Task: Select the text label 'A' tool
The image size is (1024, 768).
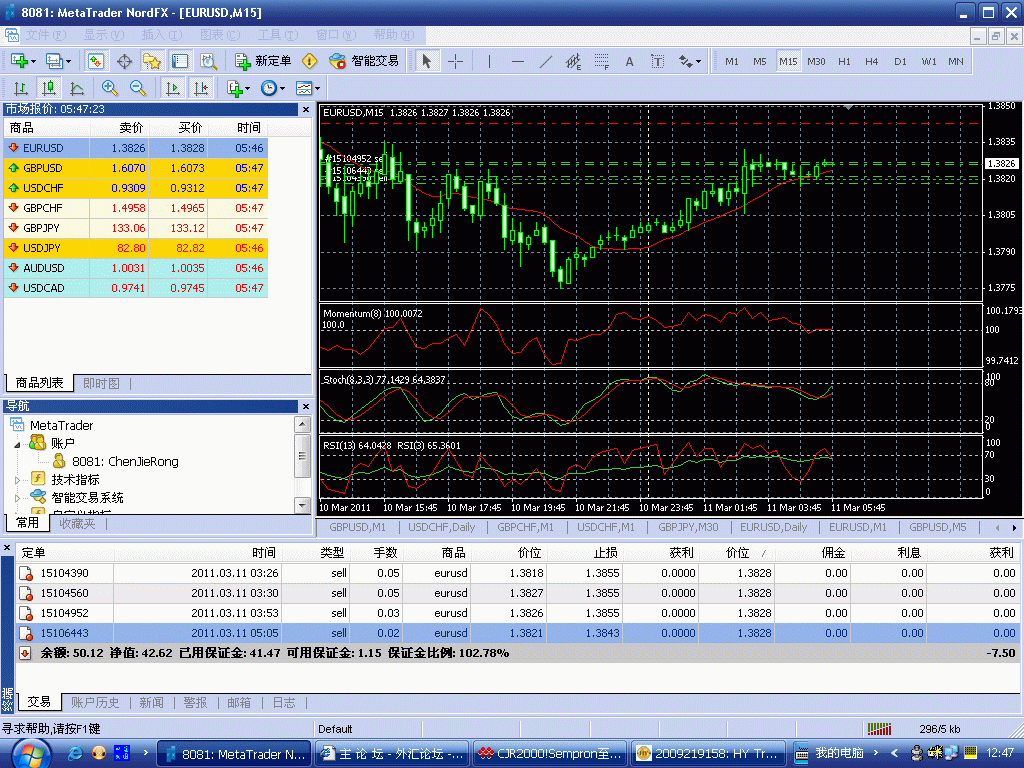Action: [629, 61]
